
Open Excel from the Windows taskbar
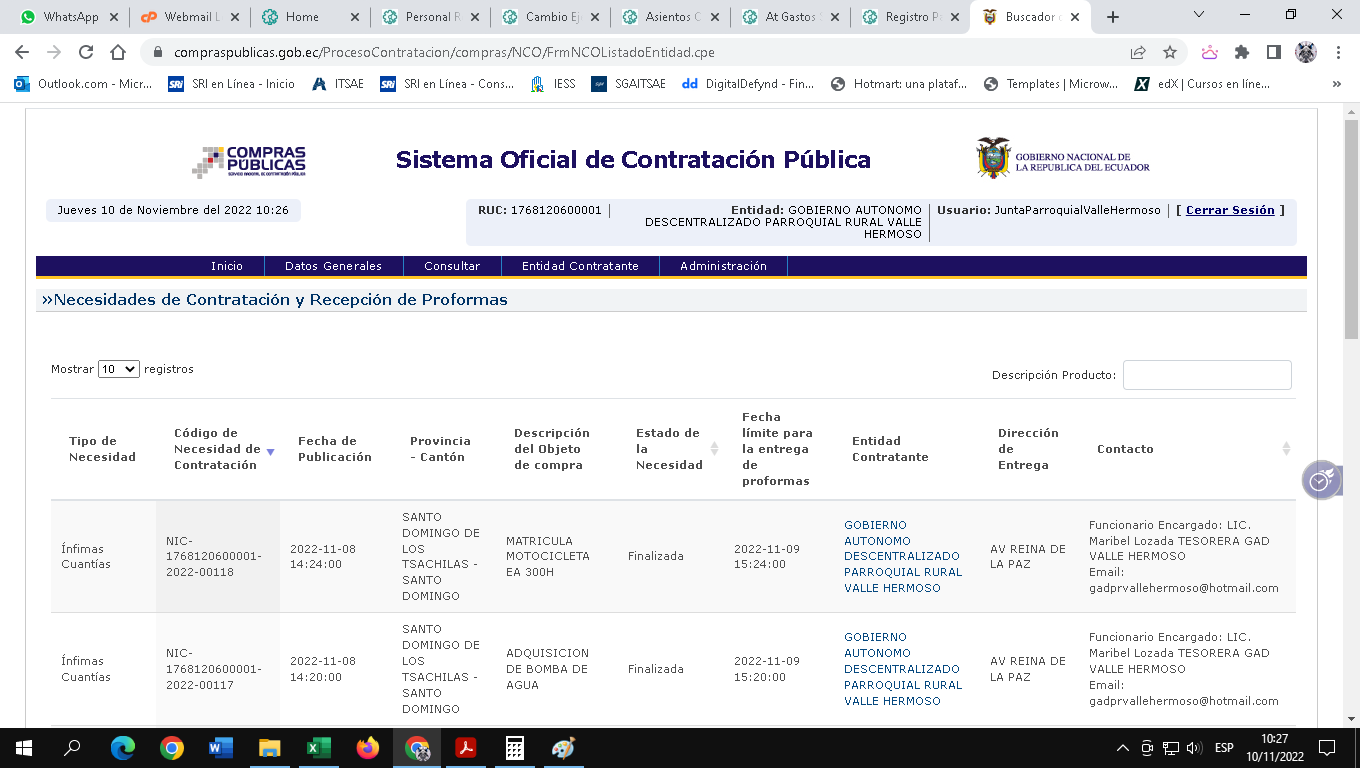(319, 747)
